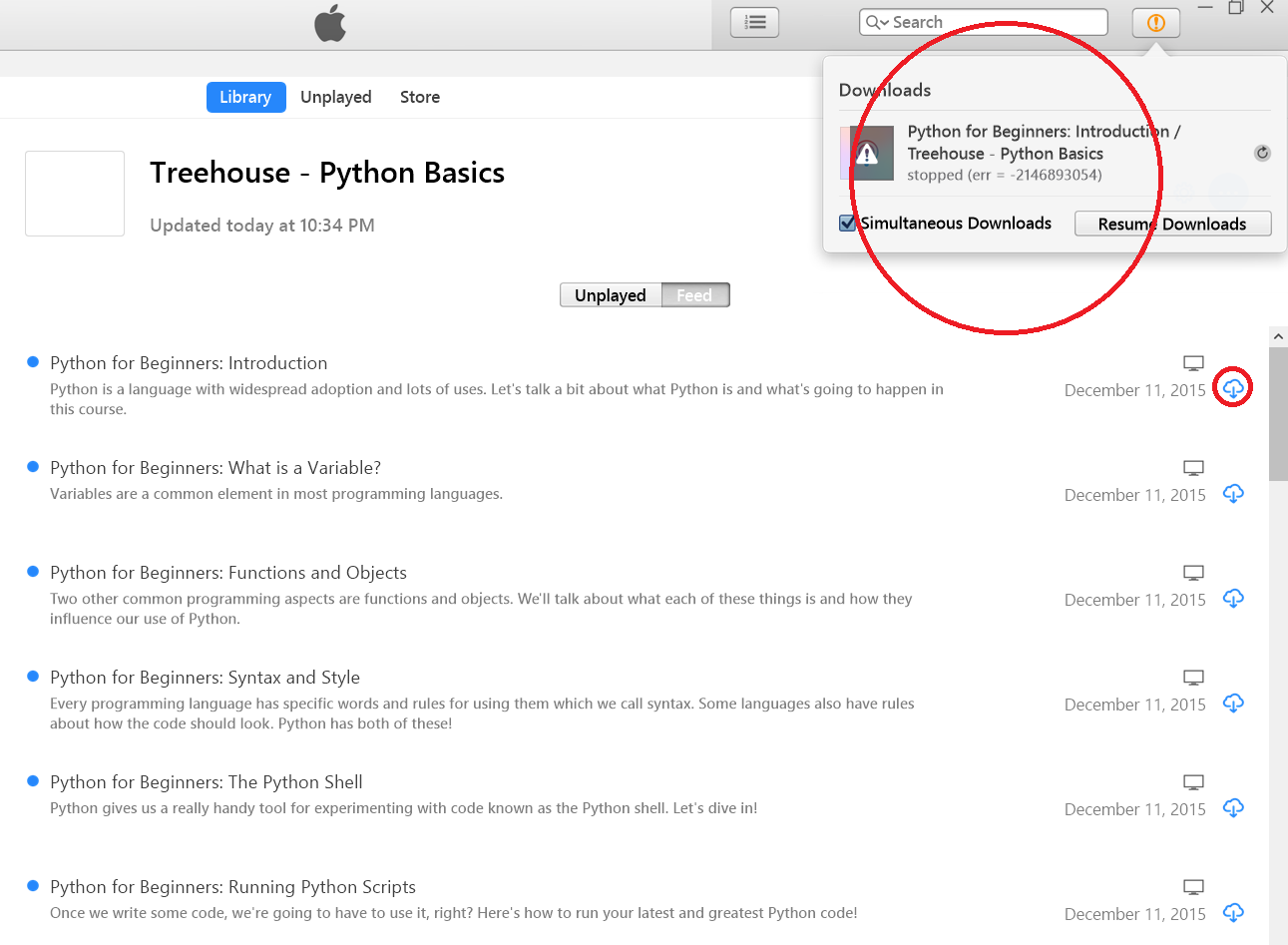Viewport: 1288px width, 945px height.
Task: Click the Apple logo in the top bar
Action: point(330,24)
